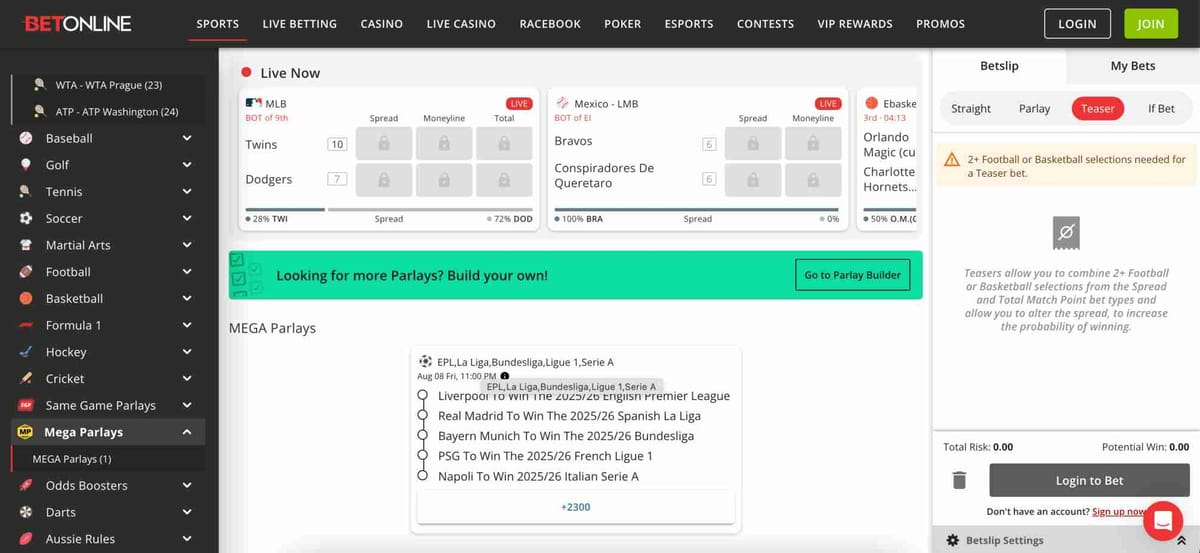Click the Football icon in sidebar
1200x553 pixels.
pos(26,271)
